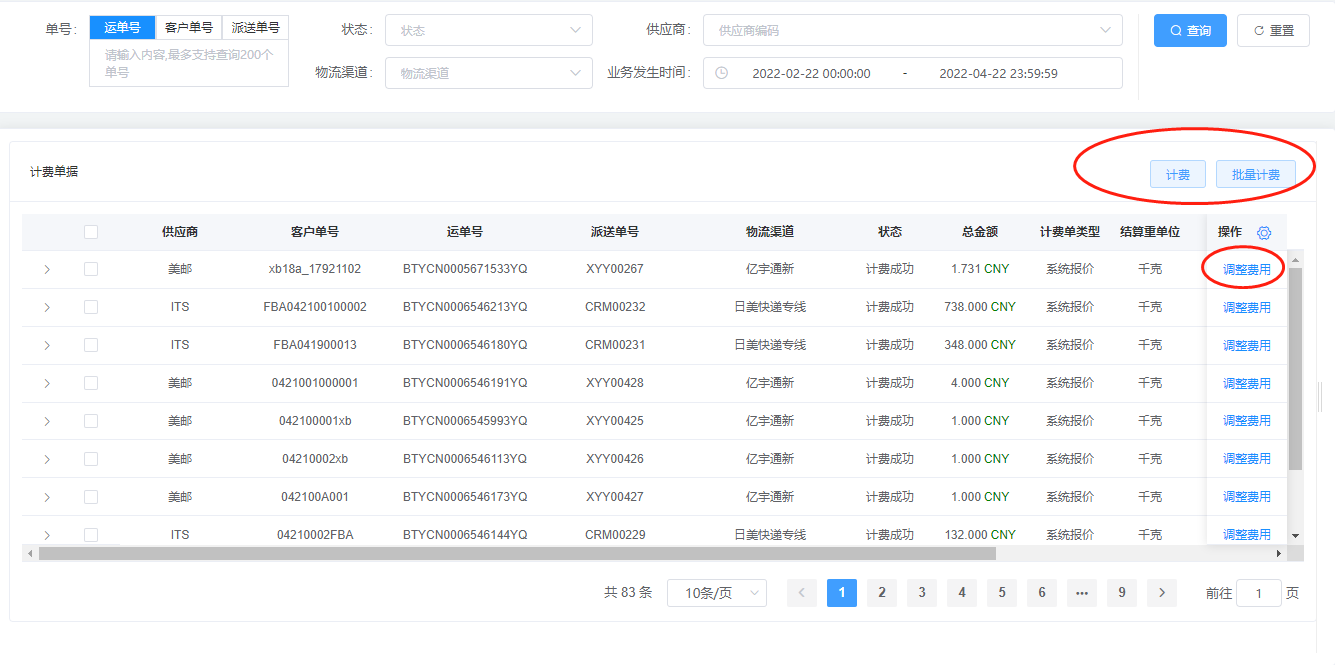Click waybill BTYCN0006546144YQ cell
Image resolution: width=1335 pixels, height=665 pixels.
point(465,535)
